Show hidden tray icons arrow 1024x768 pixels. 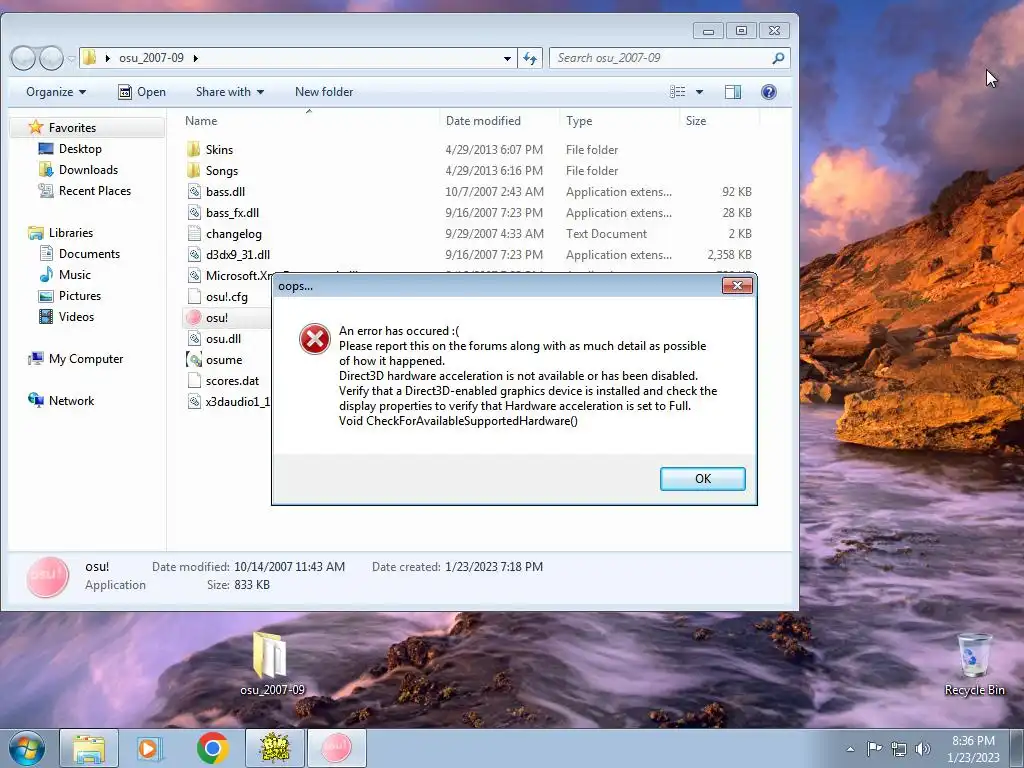point(850,749)
